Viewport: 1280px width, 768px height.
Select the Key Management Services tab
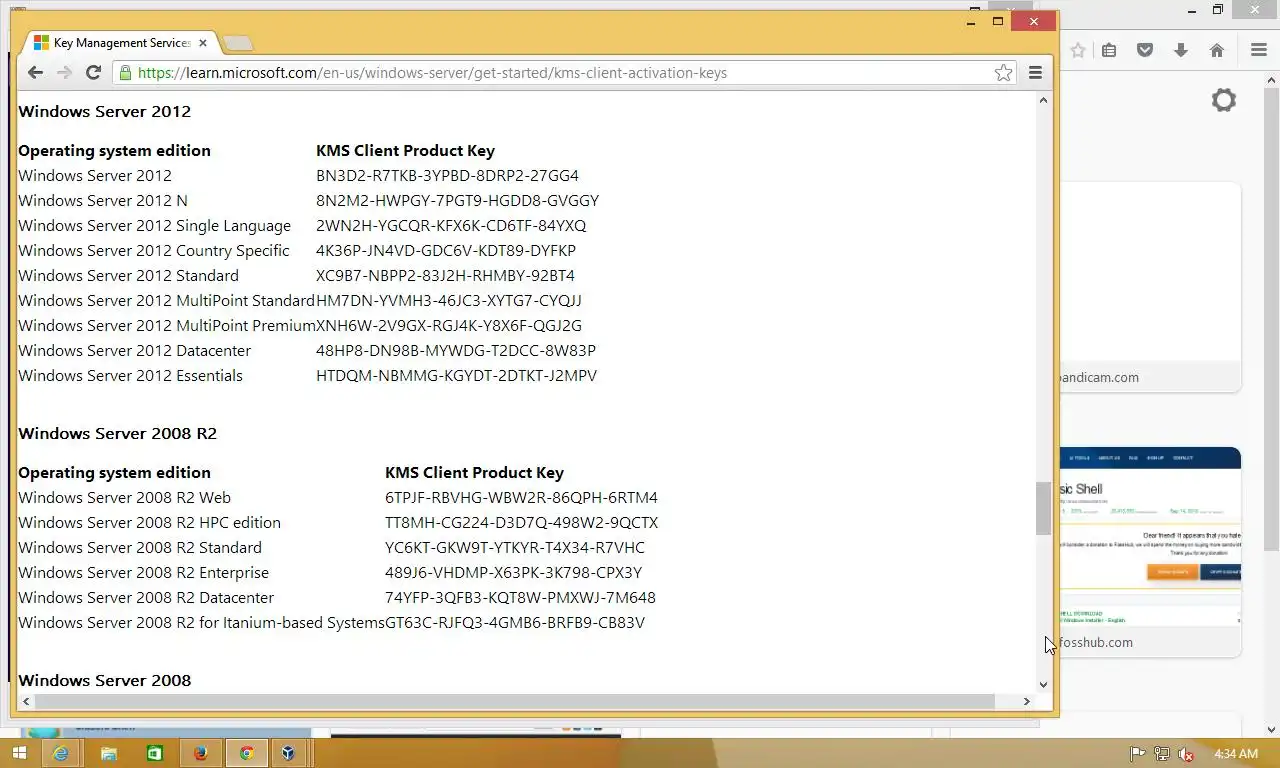121,43
